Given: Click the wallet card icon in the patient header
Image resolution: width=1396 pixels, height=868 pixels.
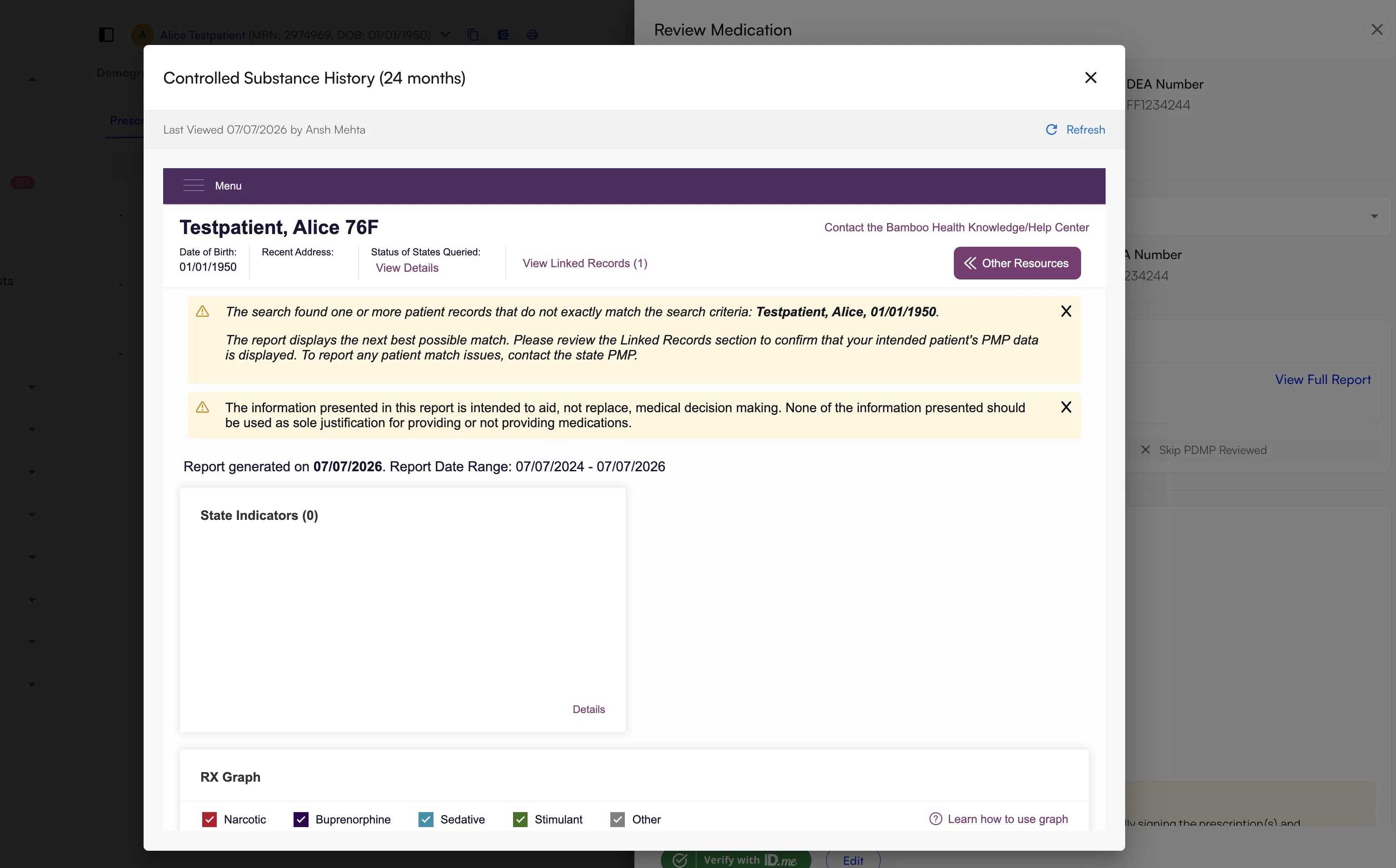Looking at the screenshot, I should 503,35.
